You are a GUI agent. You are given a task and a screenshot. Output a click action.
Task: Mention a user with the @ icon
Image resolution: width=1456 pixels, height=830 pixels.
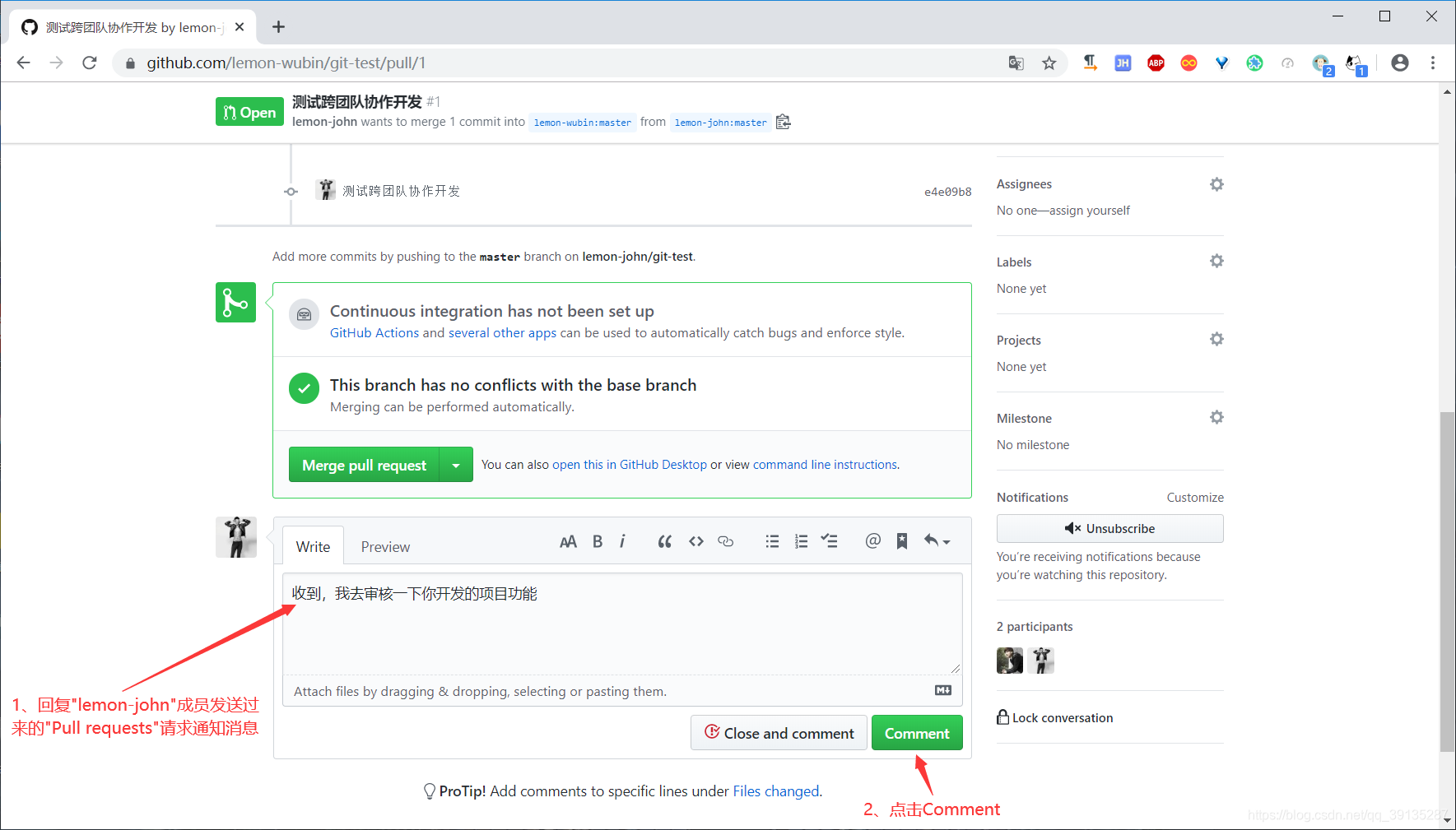pos(873,540)
